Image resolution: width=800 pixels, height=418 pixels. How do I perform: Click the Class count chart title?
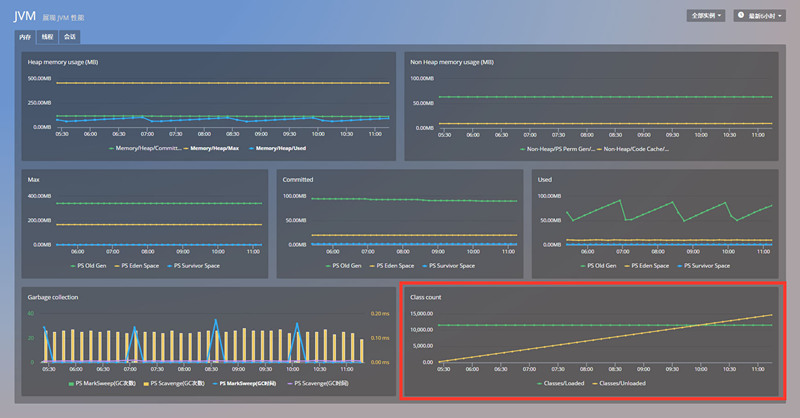coord(427,297)
